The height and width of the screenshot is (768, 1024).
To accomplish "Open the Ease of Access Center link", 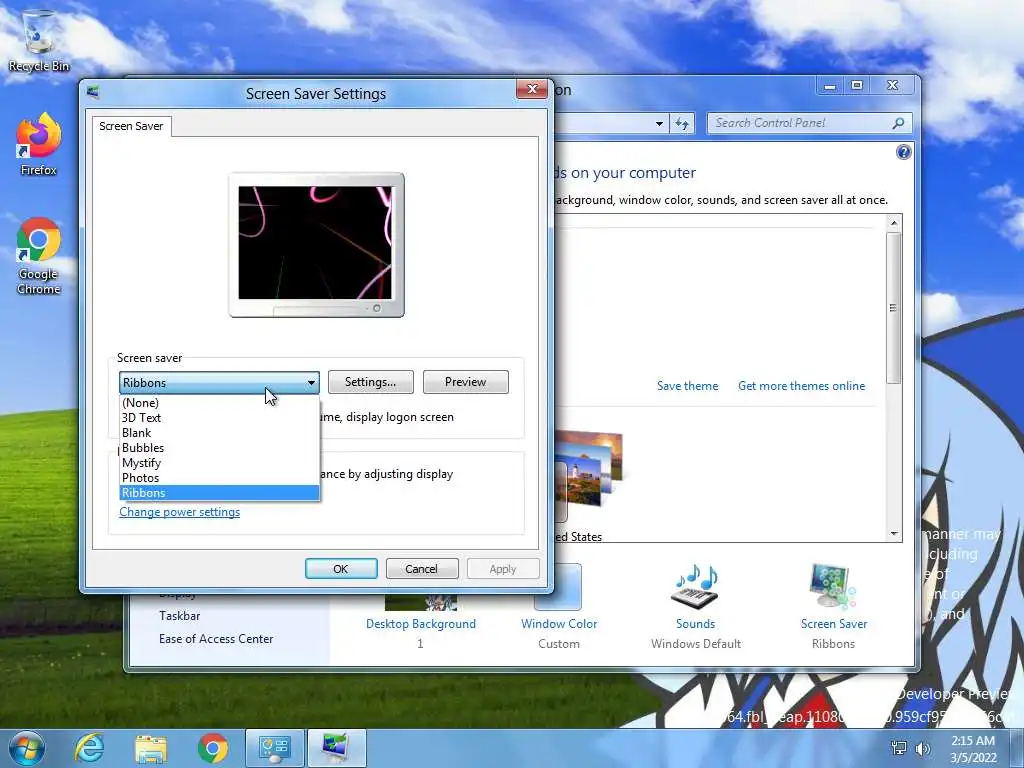I will tap(216, 639).
